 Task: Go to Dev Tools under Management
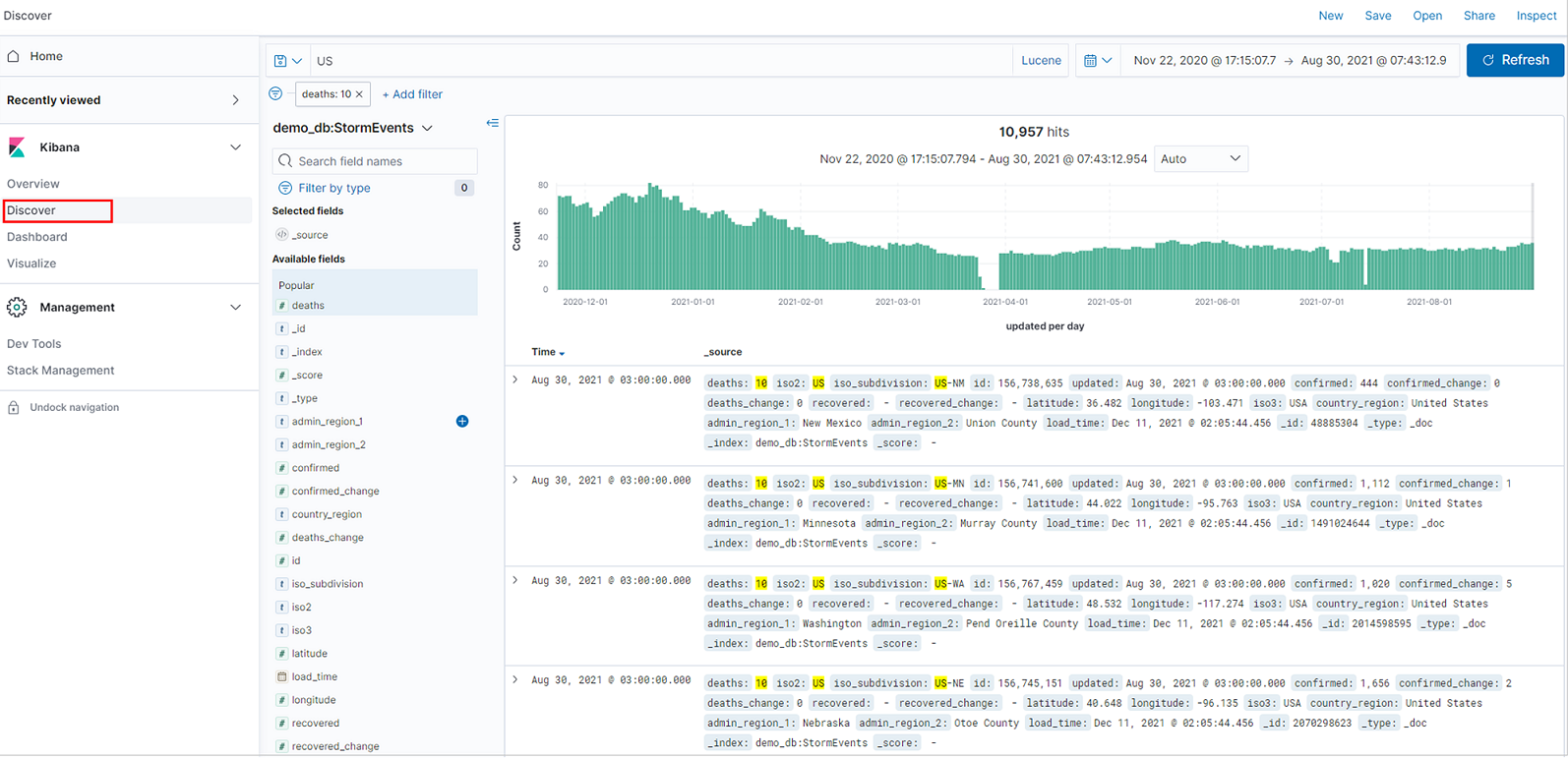pyautogui.click(x=34, y=344)
